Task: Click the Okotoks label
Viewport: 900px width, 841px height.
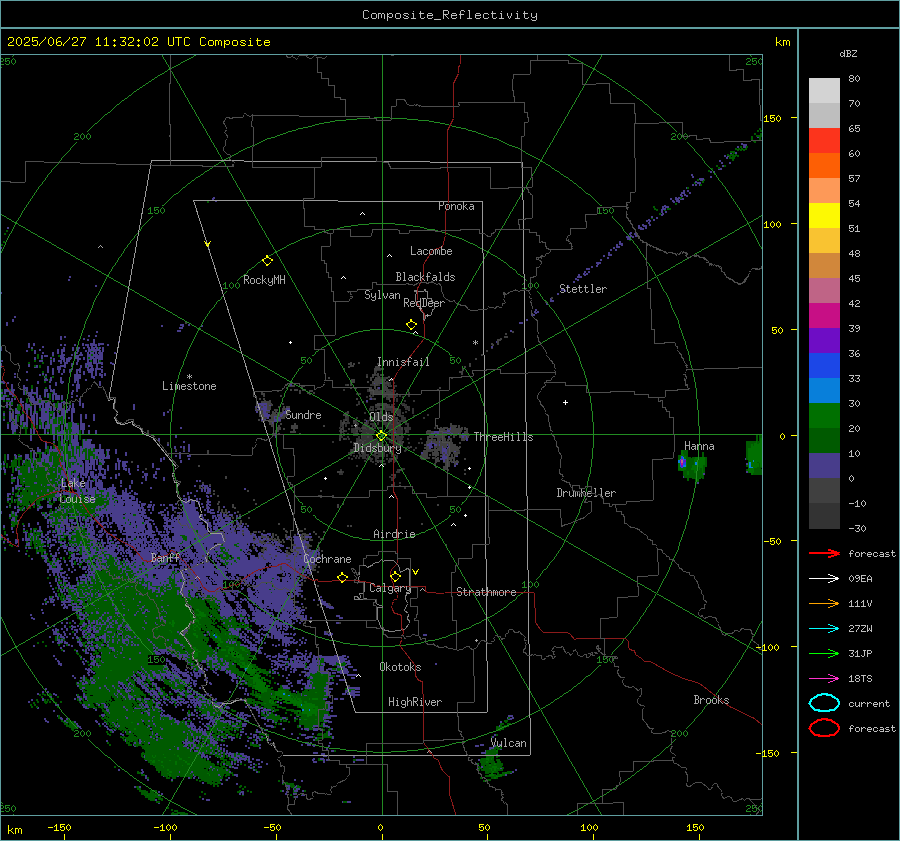Action: (x=400, y=667)
